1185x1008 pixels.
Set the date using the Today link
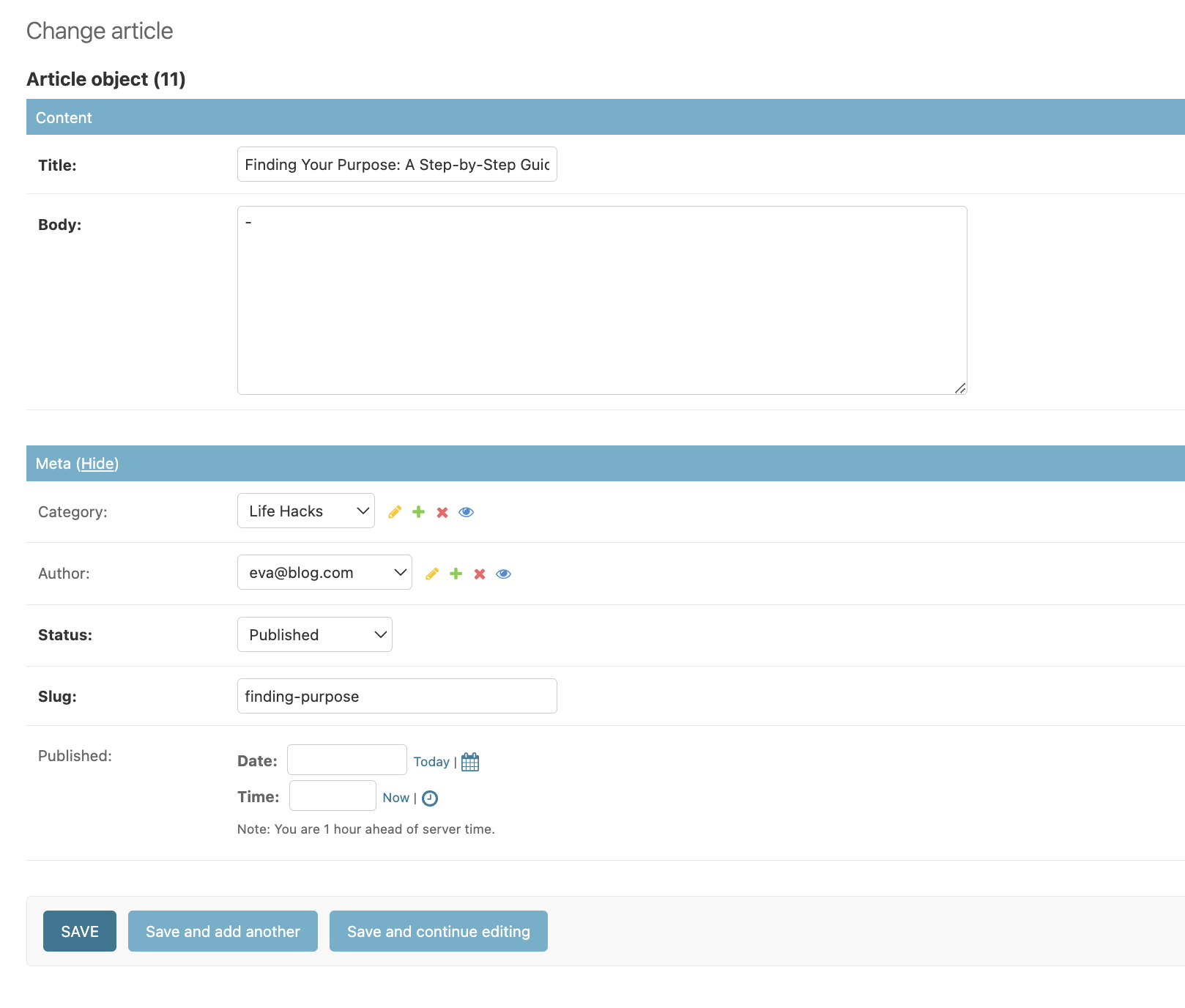(431, 762)
